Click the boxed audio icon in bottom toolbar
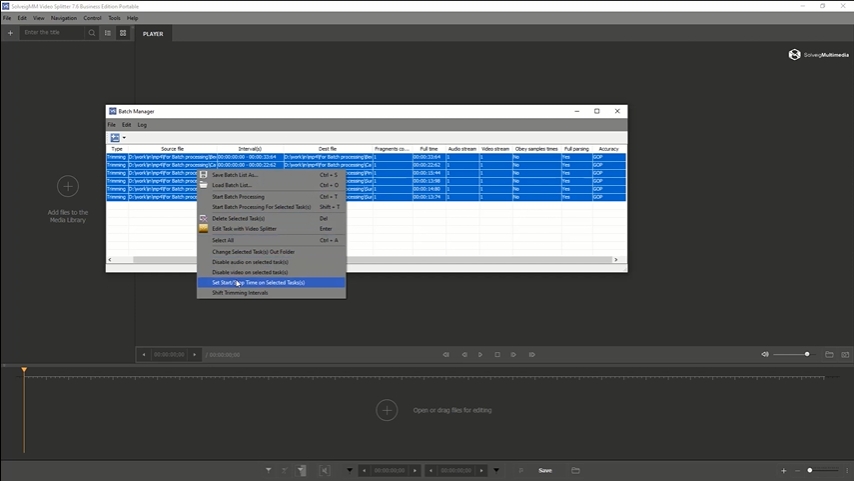The width and height of the screenshot is (854, 481). 324,471
